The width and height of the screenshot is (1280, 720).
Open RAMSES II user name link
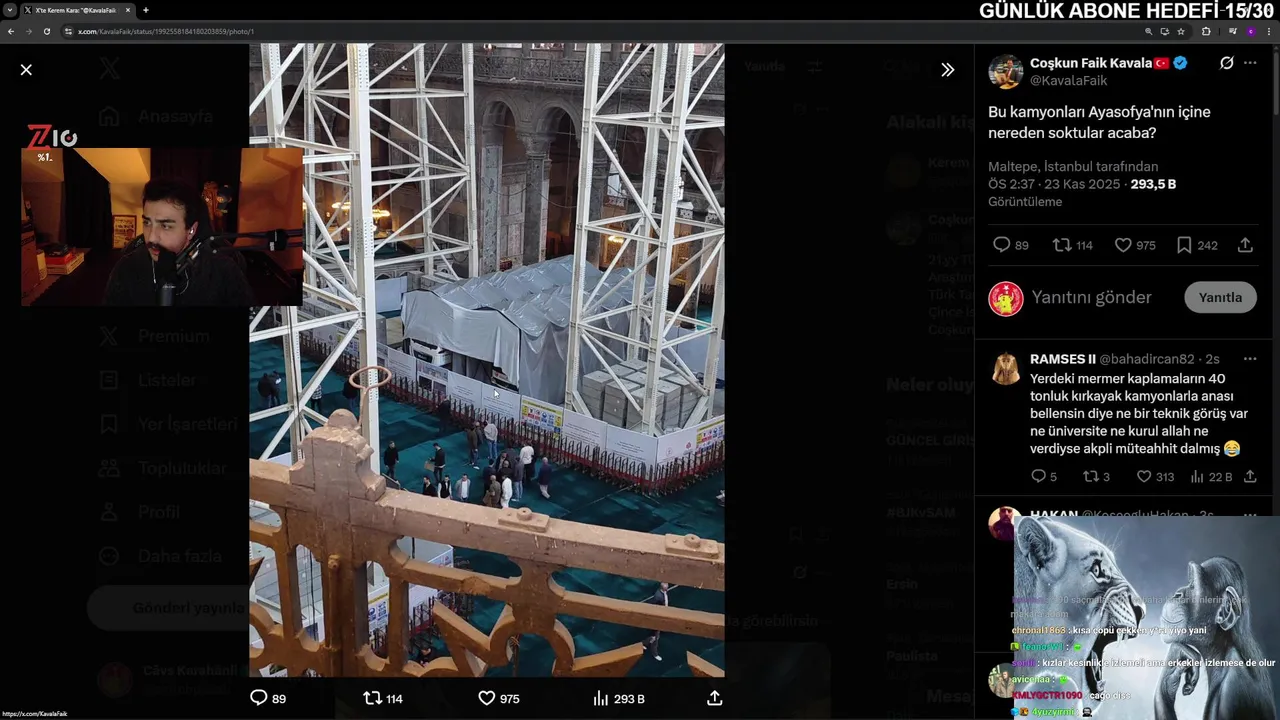tap(1062, 359)
